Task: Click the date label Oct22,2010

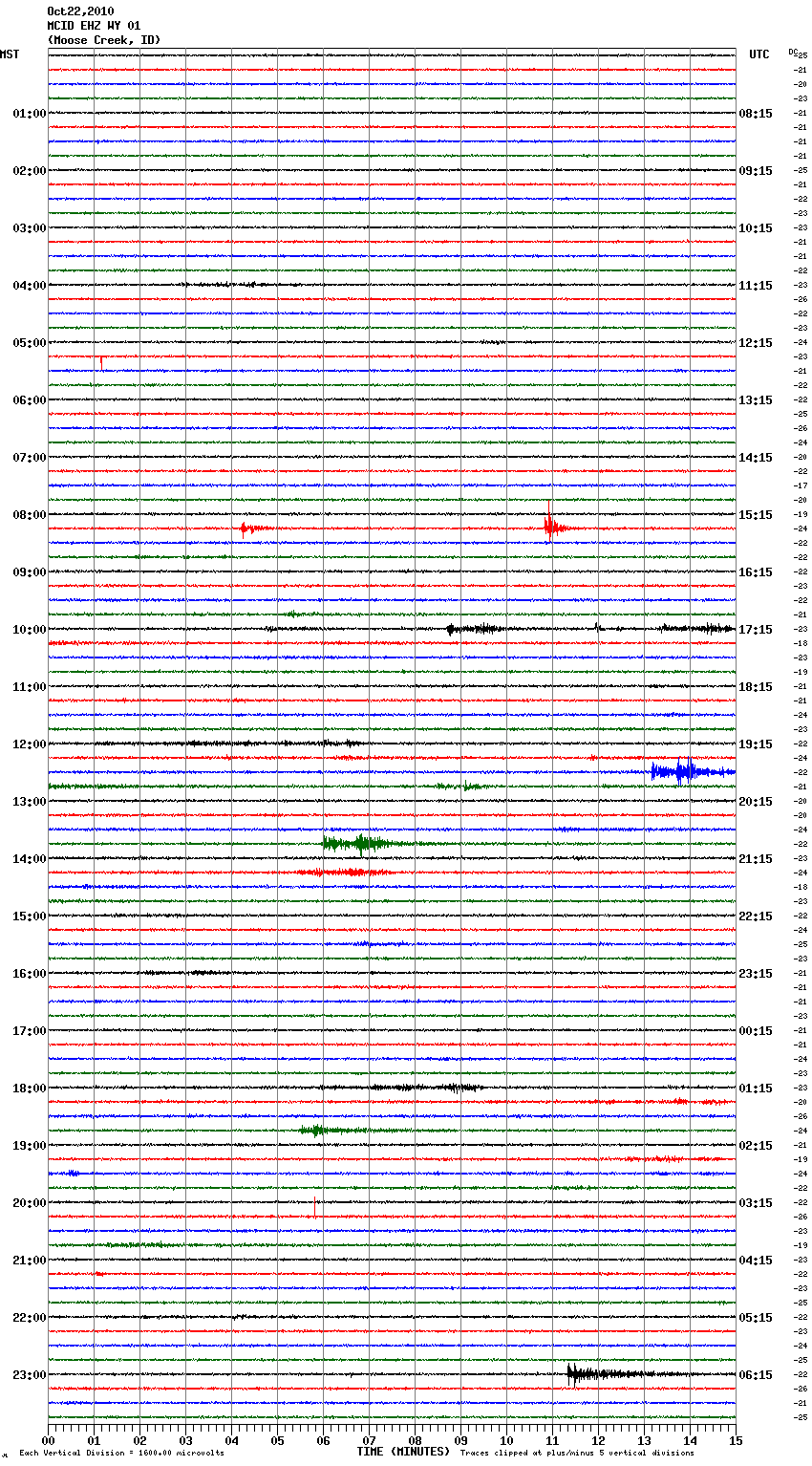Action: (x=80, y=11)
